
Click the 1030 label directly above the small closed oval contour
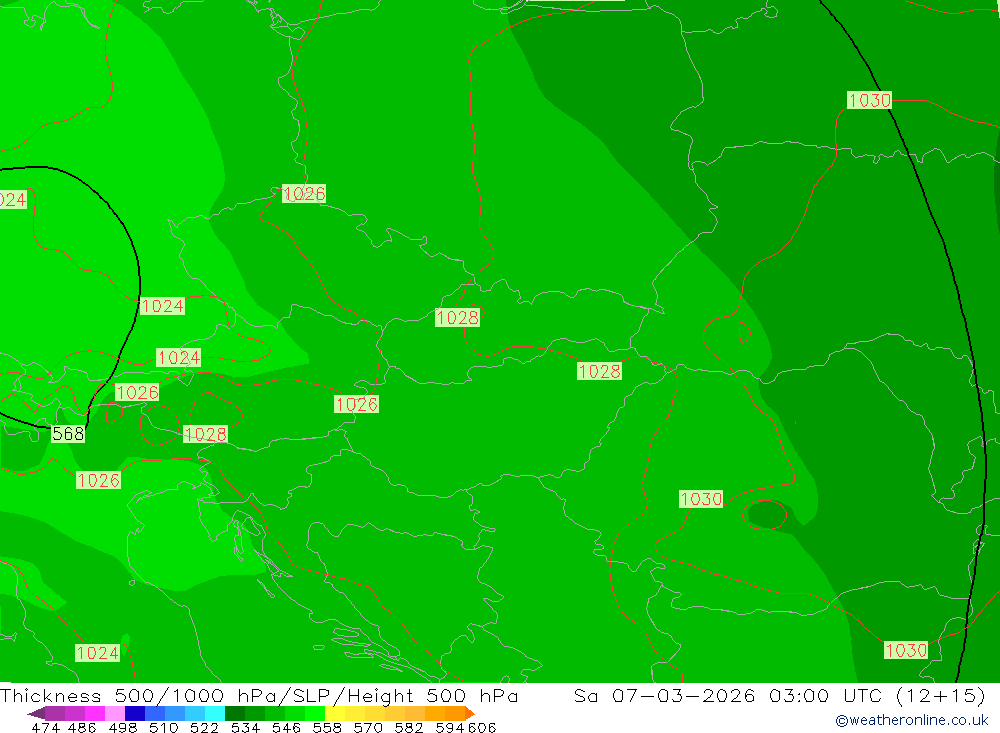tap(701, 498)
